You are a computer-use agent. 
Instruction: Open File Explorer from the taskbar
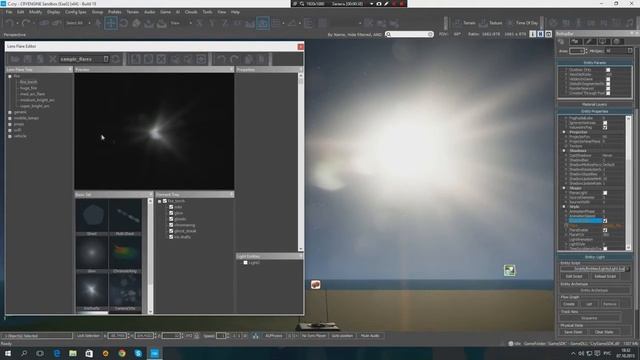tap(73, 353)
